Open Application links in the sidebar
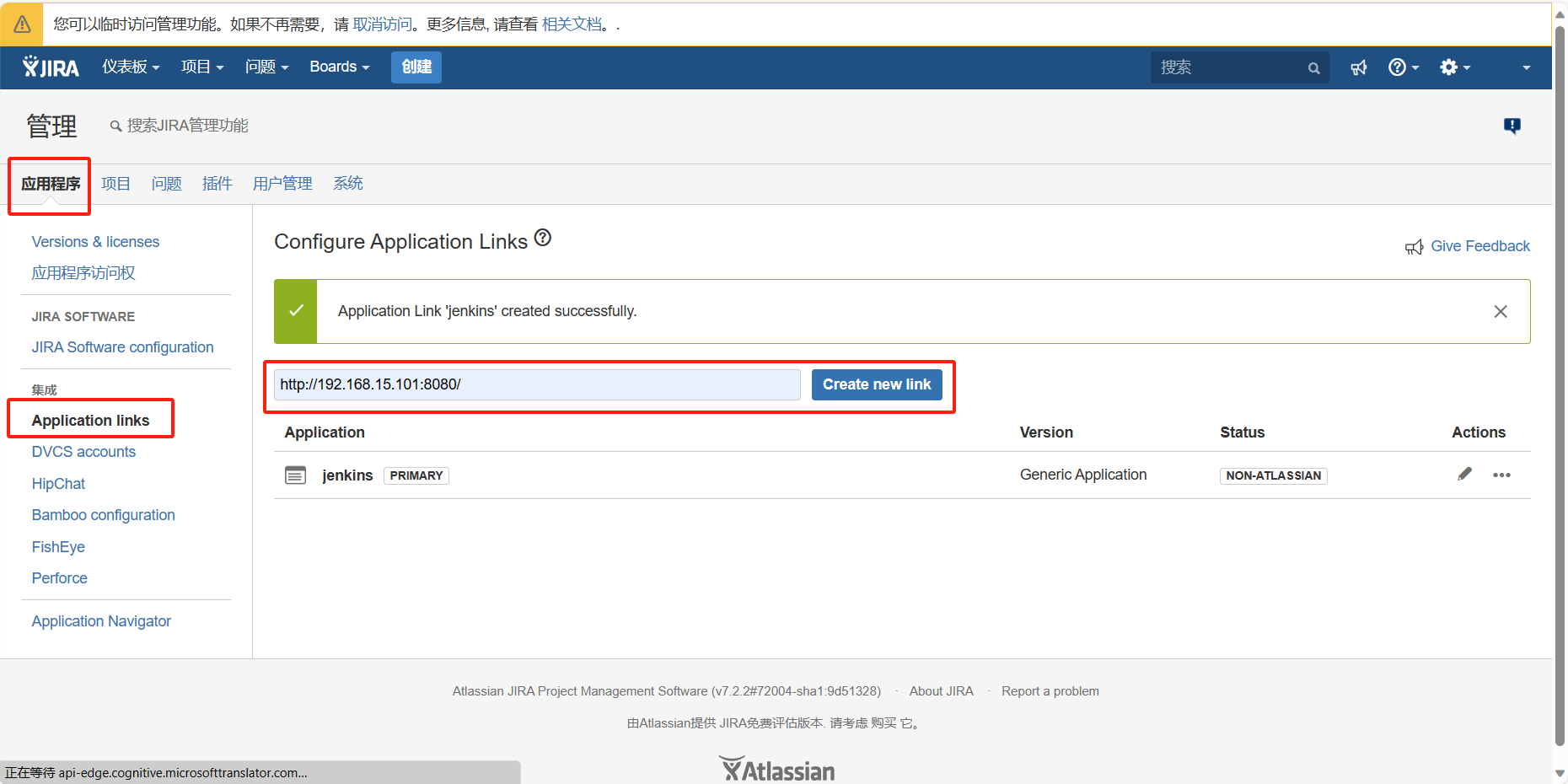Viewport: 1568px width, 784px height. click(x=90, y=421)
